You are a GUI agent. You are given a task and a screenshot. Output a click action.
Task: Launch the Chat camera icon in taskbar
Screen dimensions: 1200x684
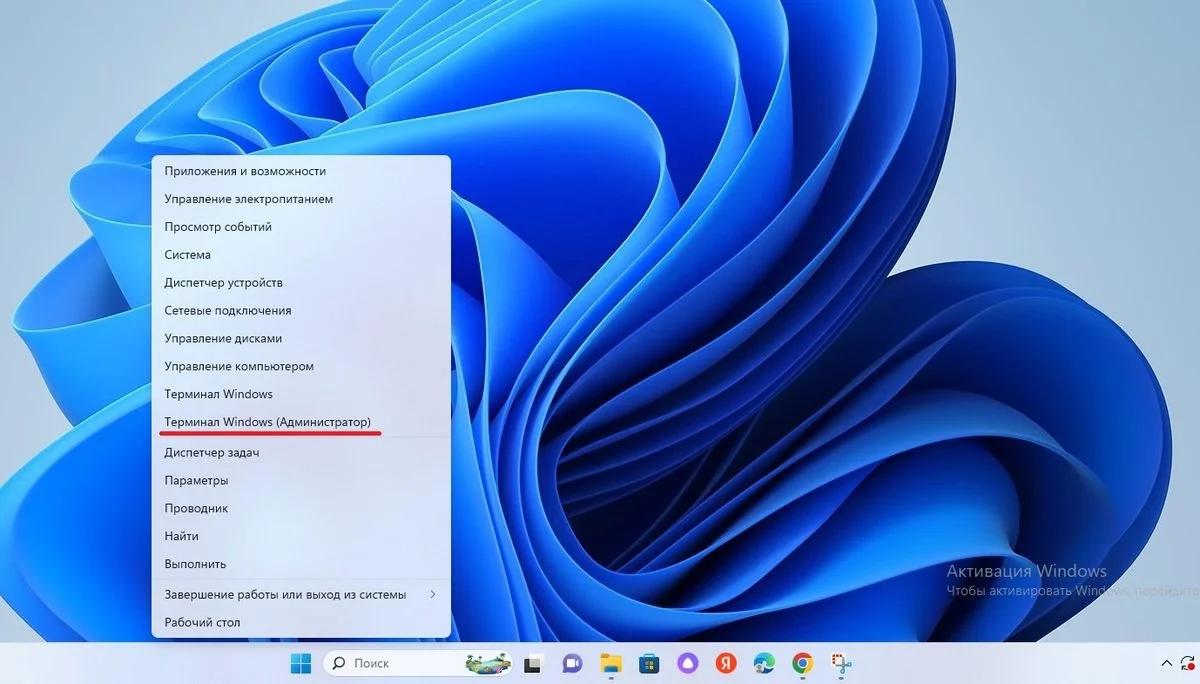[x=572, y=663]
